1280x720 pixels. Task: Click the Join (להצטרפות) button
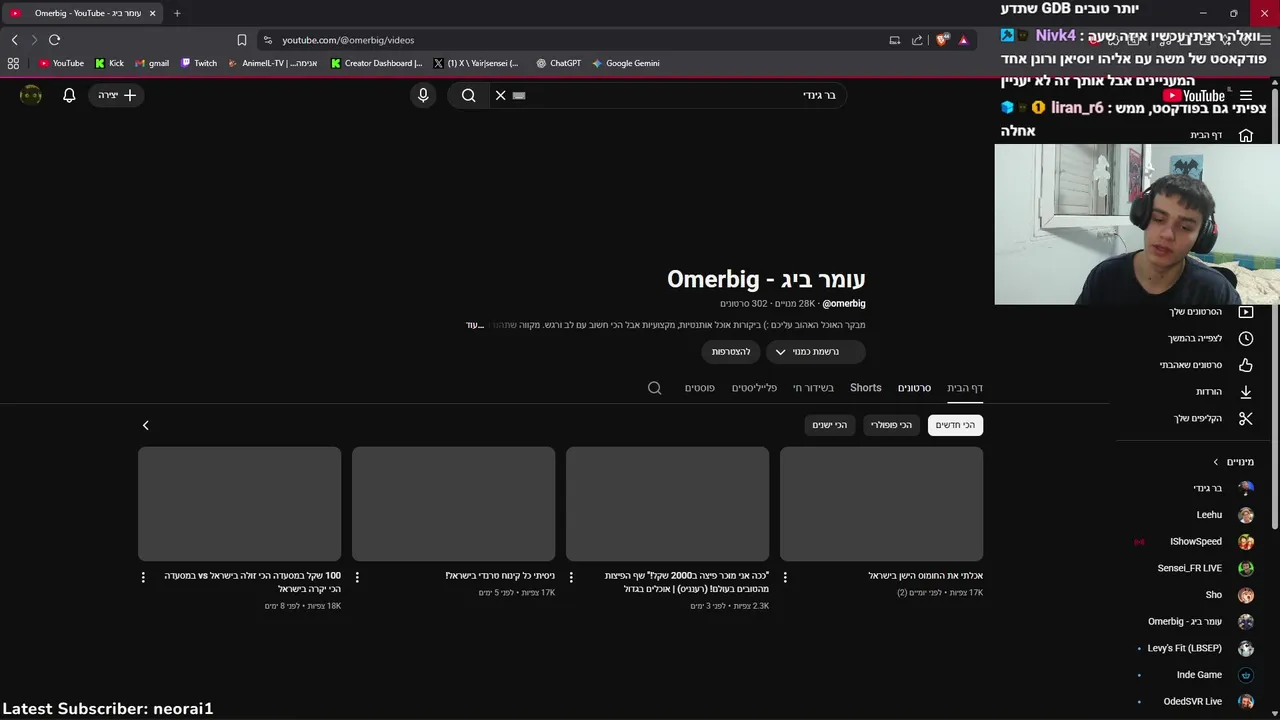(x=731, y=352)
